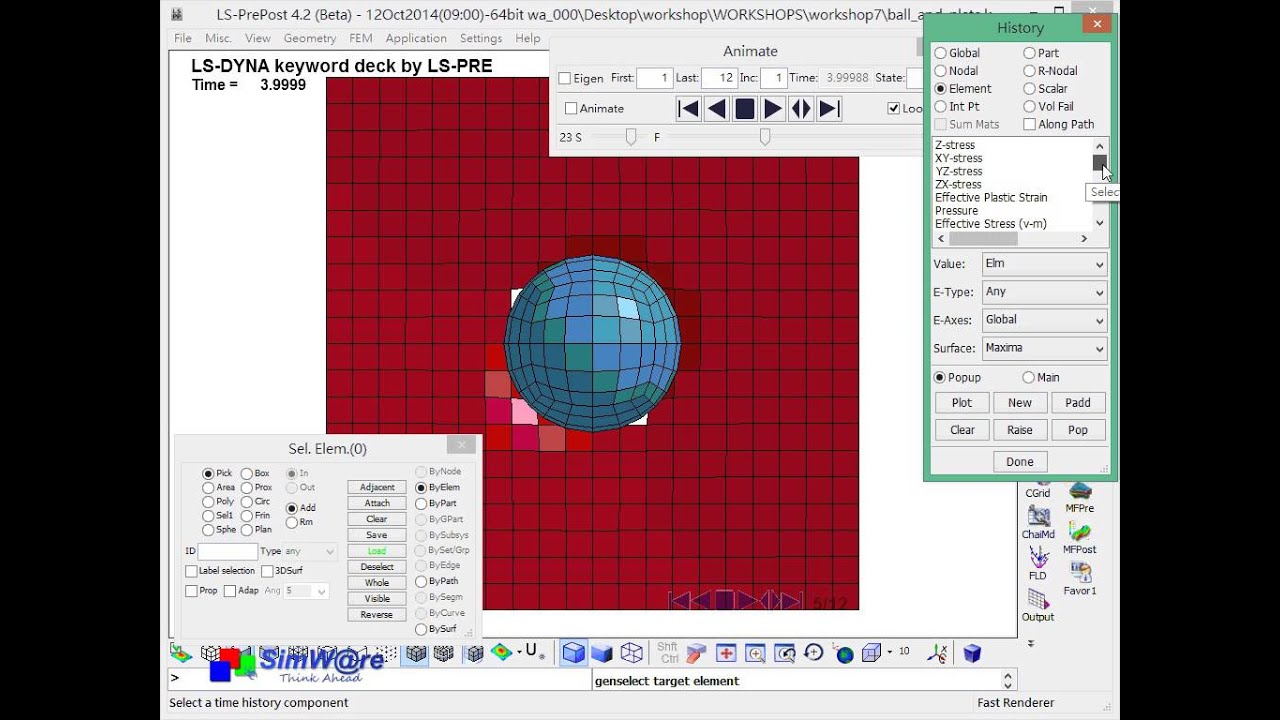Screen dimensions: 1280x720
Task: Click the fringe contour color icon
Action: (501, 652)
